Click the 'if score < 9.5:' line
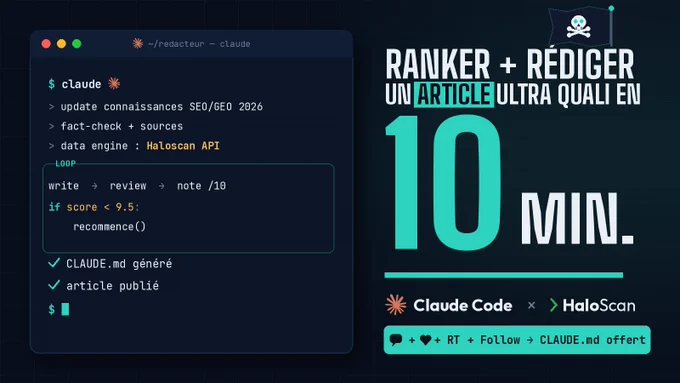The image size is (680, 383). (x=94, y=207)
